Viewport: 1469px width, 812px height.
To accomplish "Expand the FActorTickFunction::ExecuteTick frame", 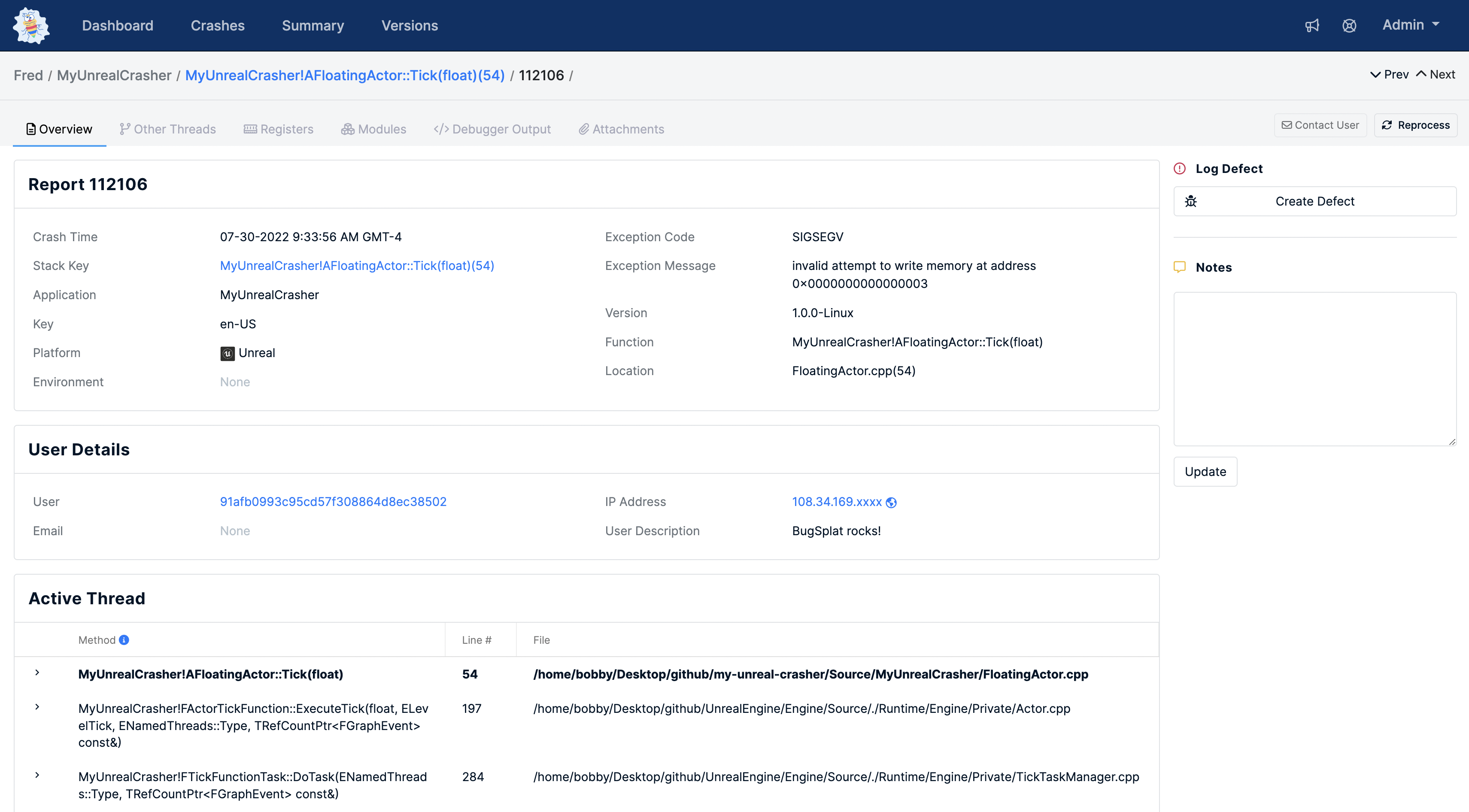I will click(x=37, y=707).
